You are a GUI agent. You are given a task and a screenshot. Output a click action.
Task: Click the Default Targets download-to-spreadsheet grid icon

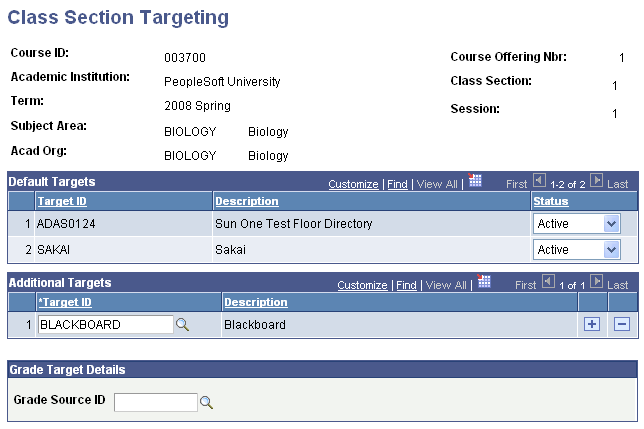tap(475, 180)
